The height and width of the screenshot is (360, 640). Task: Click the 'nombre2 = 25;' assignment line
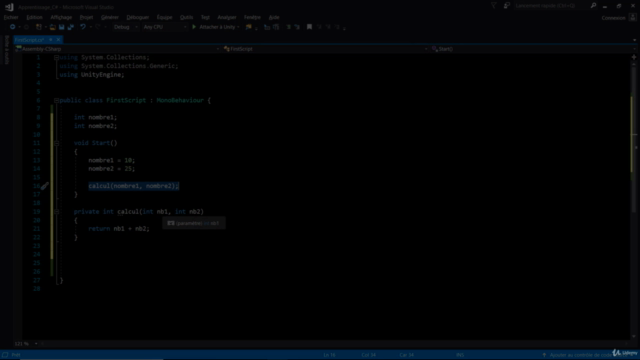click(111, 169)
